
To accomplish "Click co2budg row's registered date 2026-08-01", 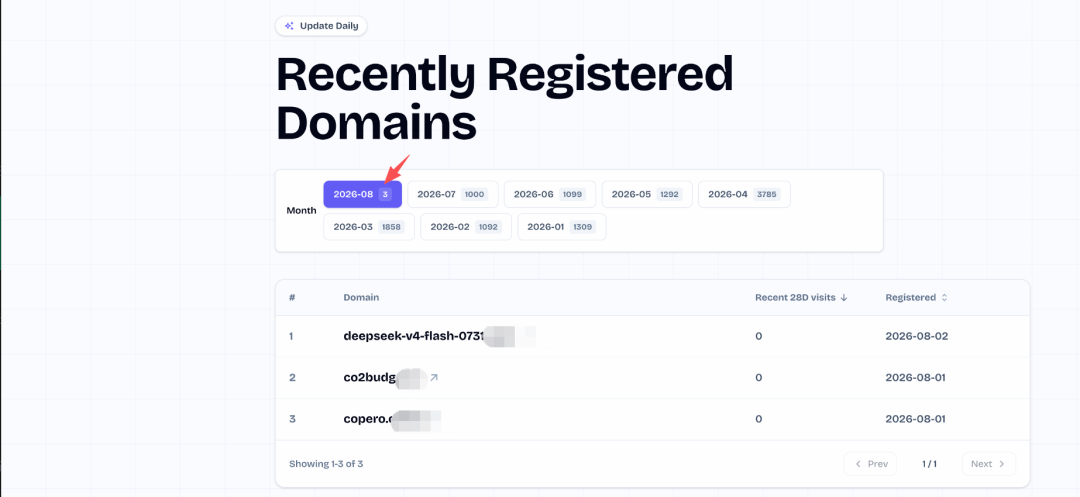I will 915,377.
